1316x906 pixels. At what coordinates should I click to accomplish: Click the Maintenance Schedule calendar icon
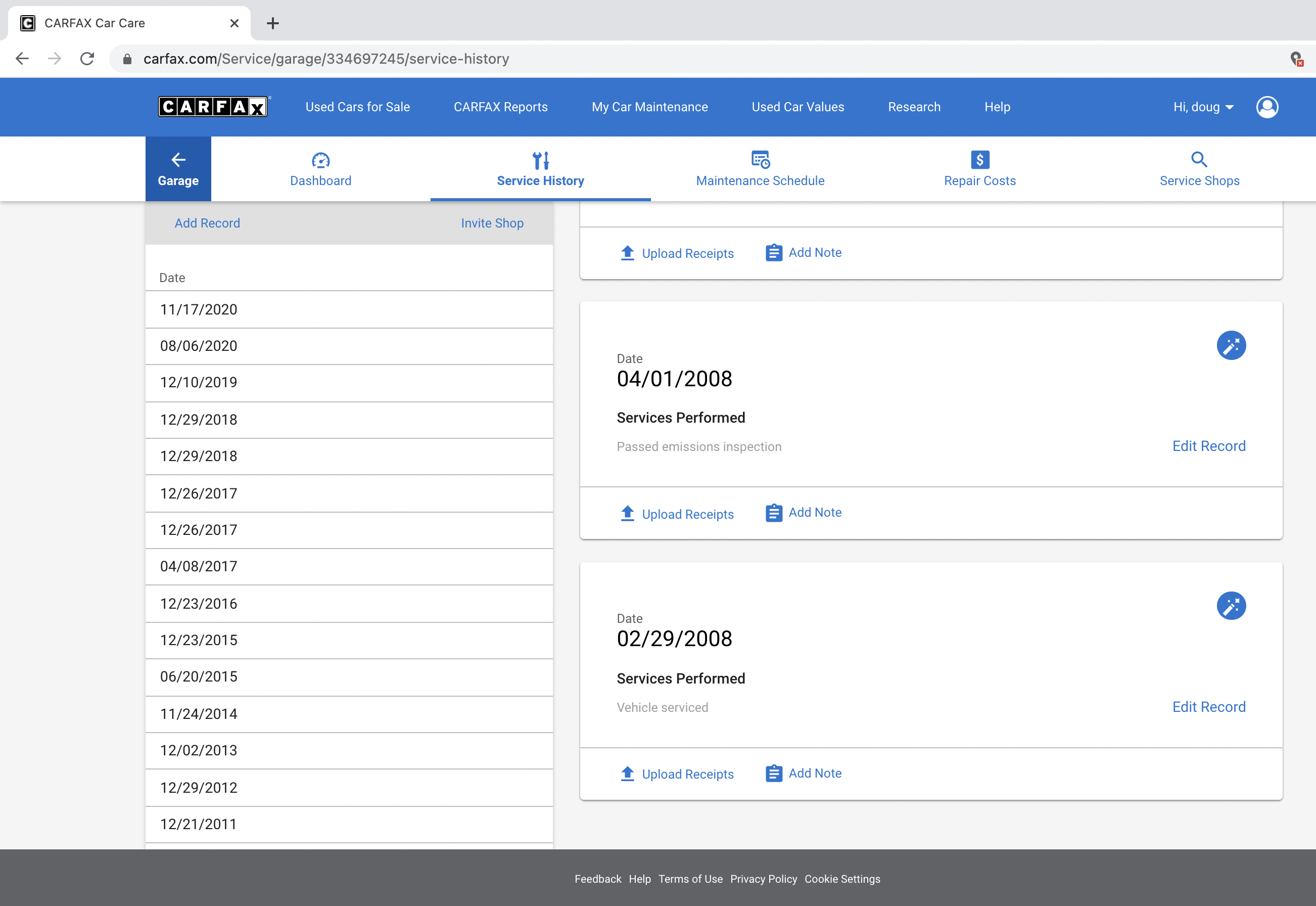761,160
